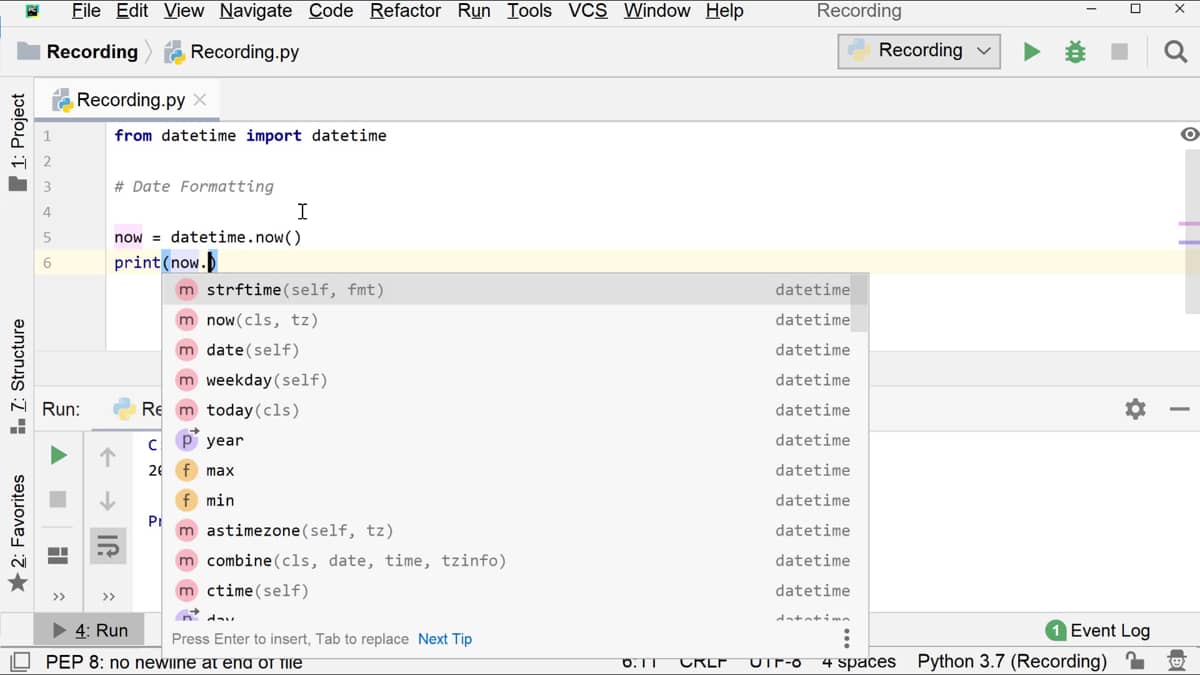Viewport: 1200px width, 675px height.
Task: Open the Refactor menu
Action: click(405, 11)
